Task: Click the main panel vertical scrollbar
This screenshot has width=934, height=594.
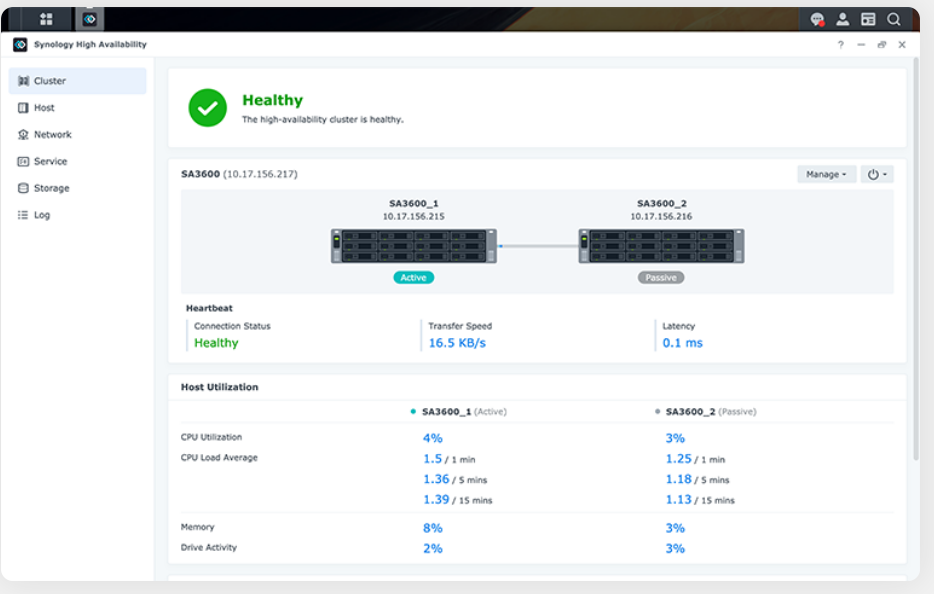Action: 916,259
